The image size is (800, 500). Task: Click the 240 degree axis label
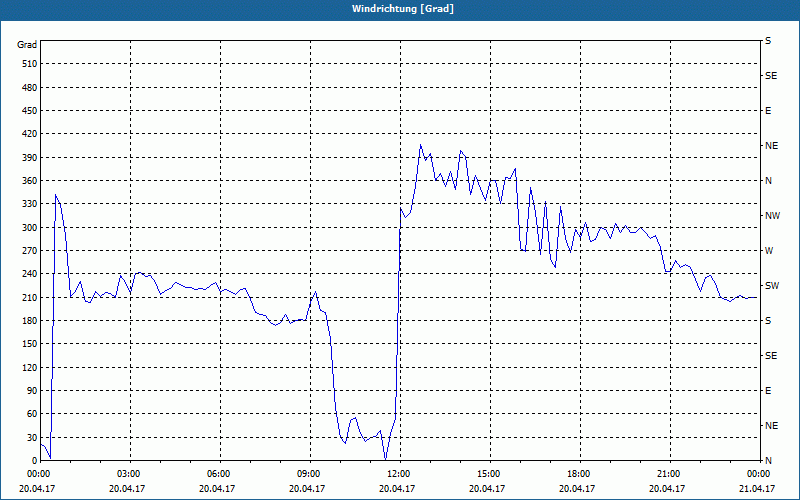tap(30, 274)
